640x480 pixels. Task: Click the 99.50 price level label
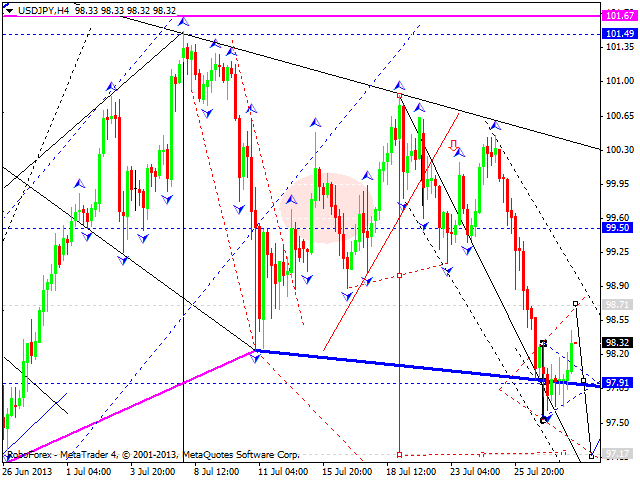pyautogui.click(x=619, y=228)
